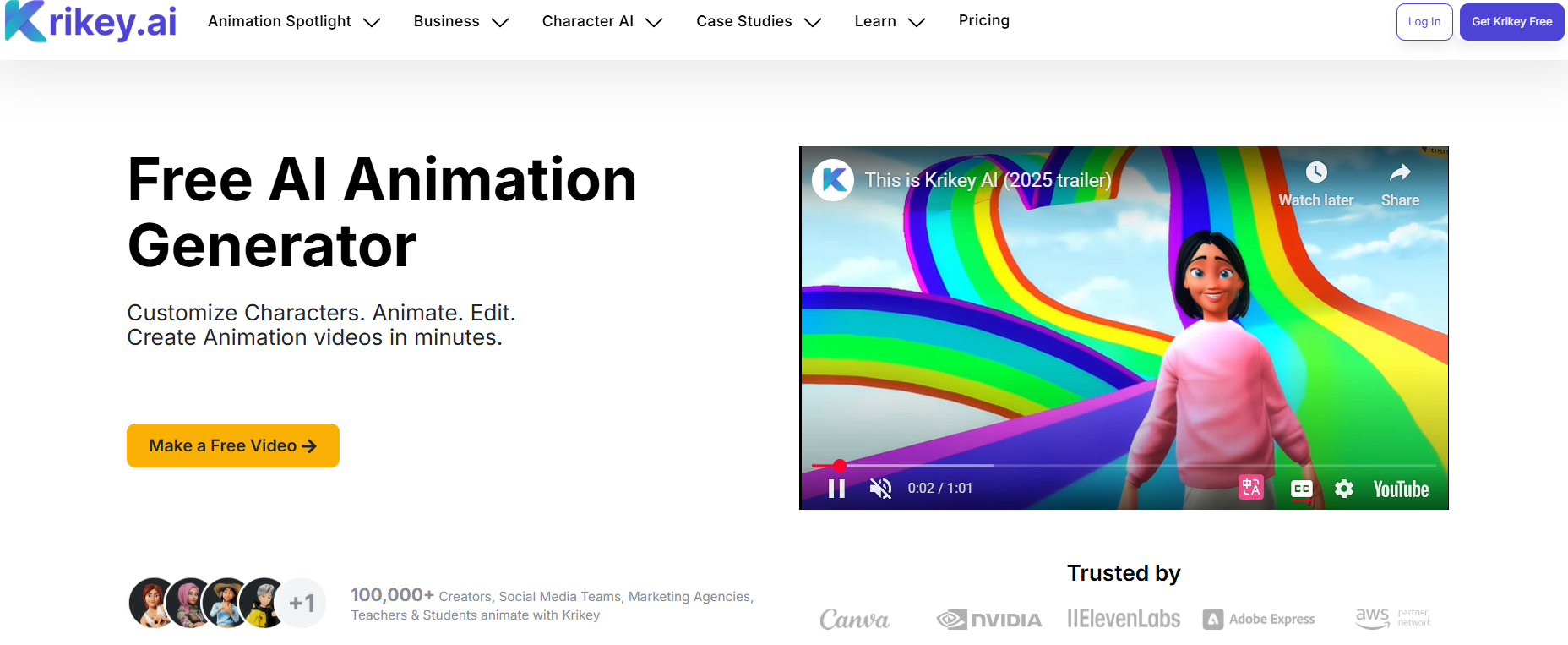Click the video time '0:02 / 1:01'
Image resolution: width=1568 pixels, height=645 pixels.
click(940, 489)
